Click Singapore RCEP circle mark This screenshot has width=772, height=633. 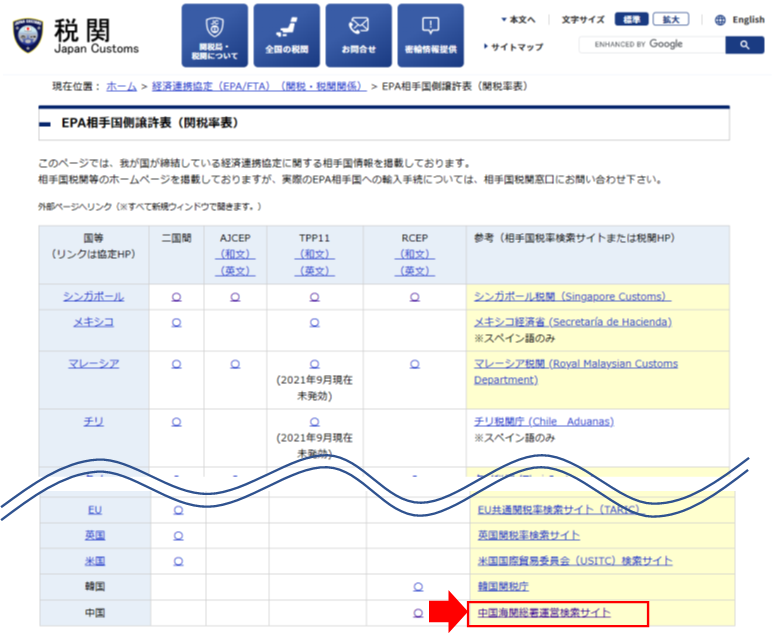[x=415, y=297]
